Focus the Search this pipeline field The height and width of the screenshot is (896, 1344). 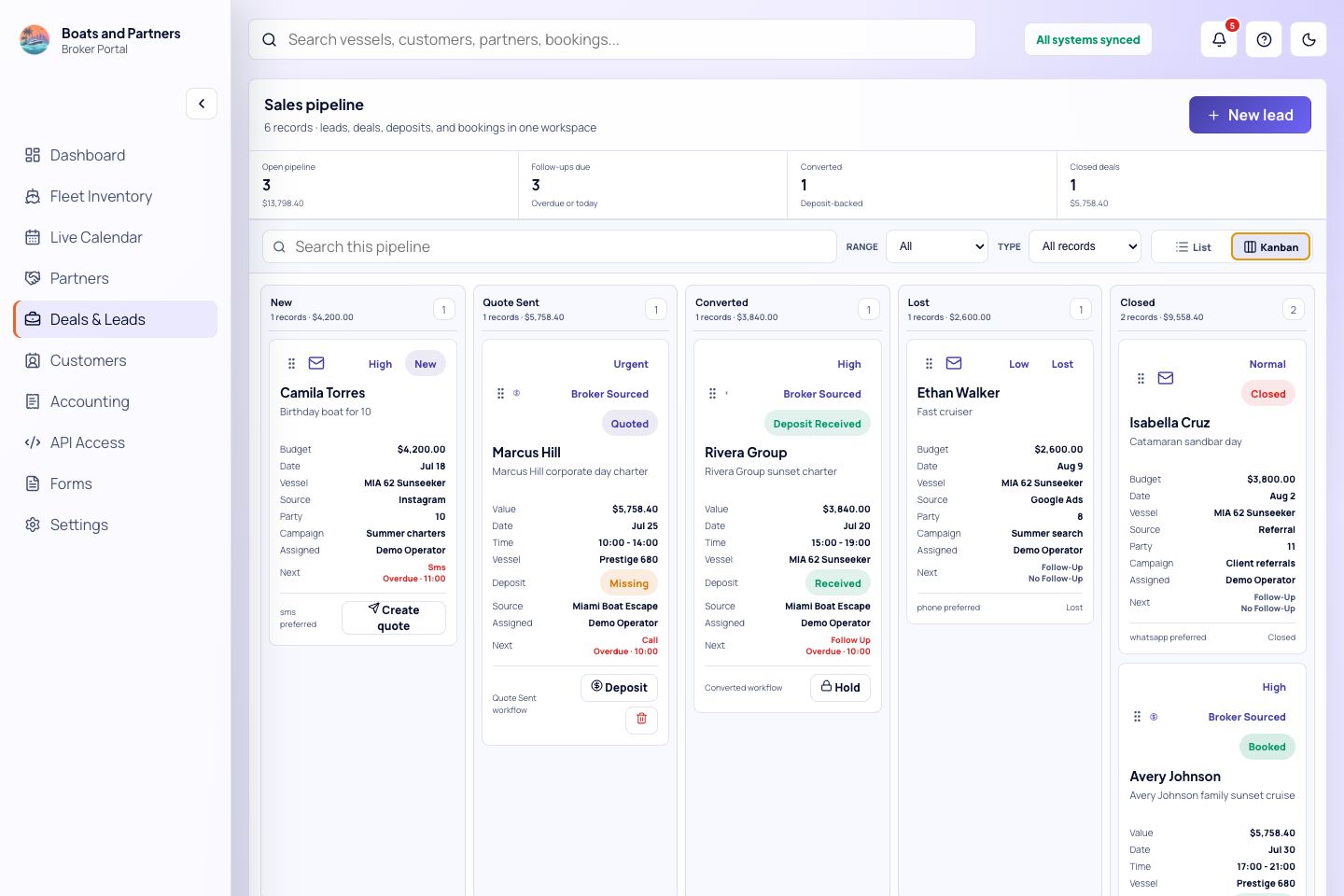pyautogui.click(x=549, y=246)
